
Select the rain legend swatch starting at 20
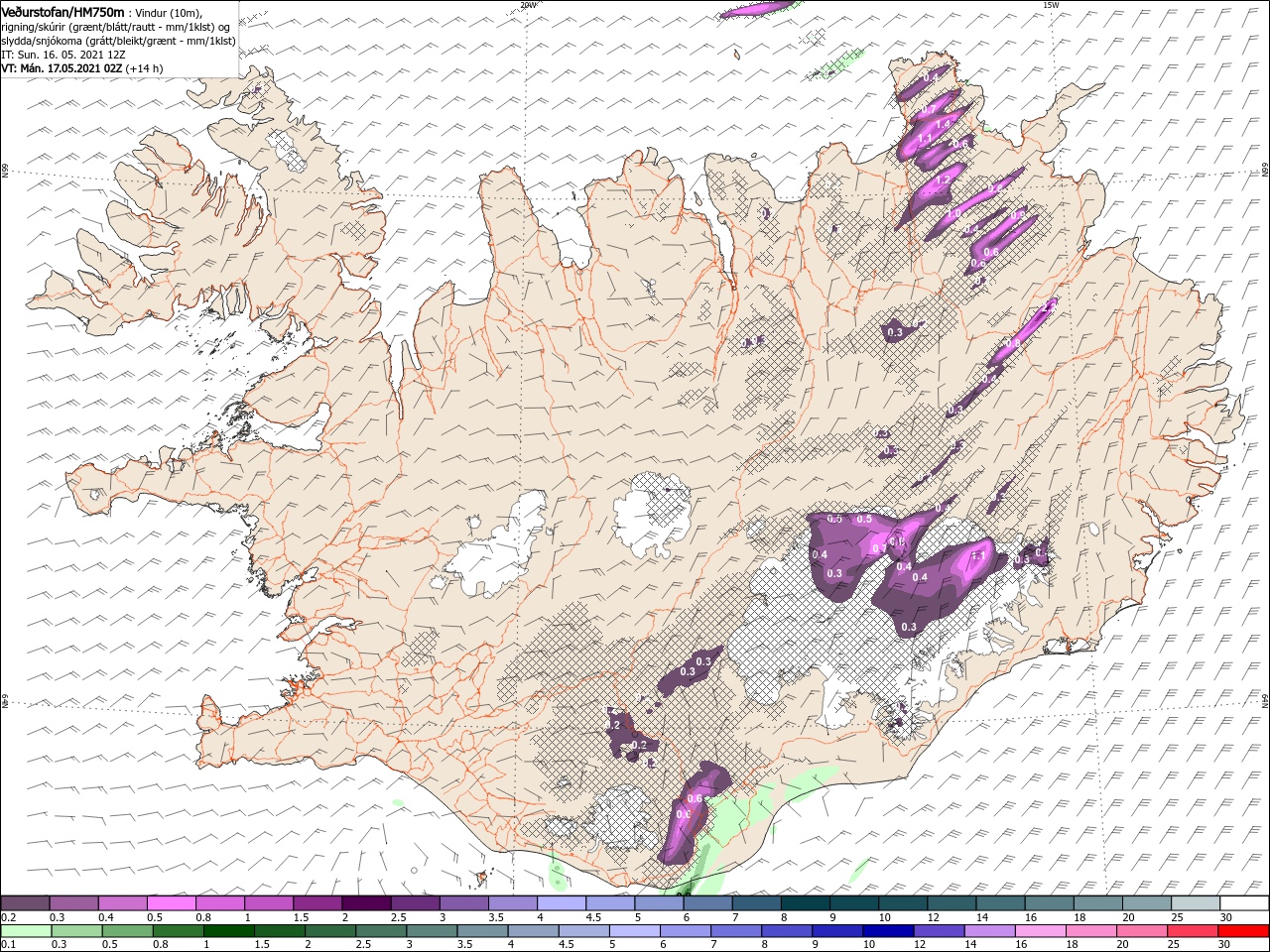1142,931
